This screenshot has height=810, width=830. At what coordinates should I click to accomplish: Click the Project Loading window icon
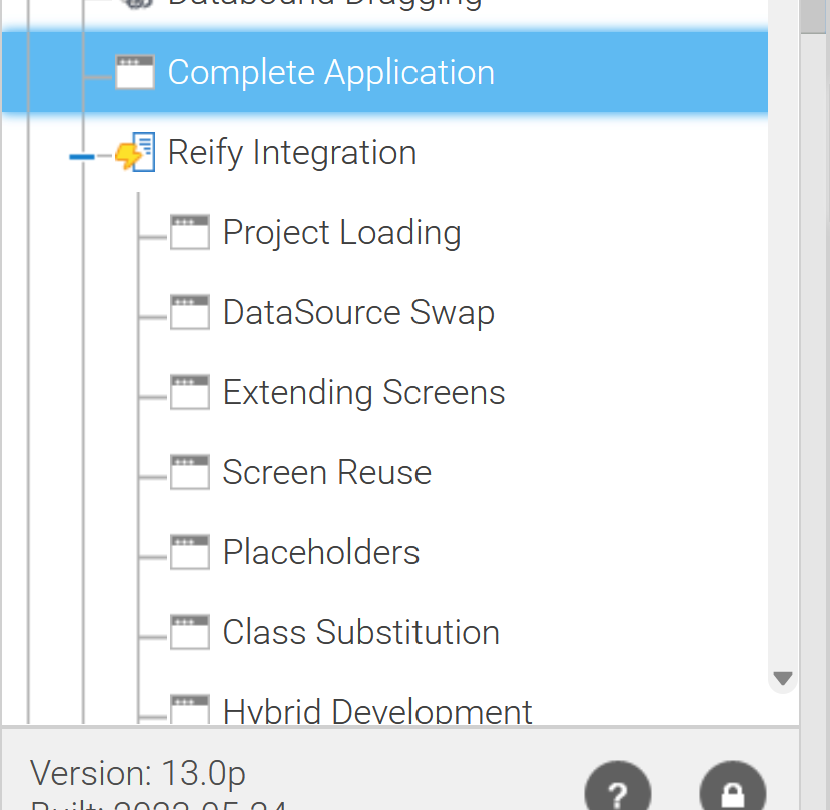tap(190, 233)
